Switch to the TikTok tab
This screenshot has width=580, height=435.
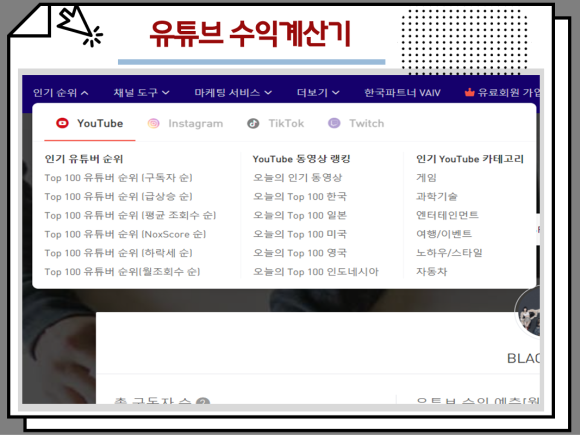click(x=276, y=124)
